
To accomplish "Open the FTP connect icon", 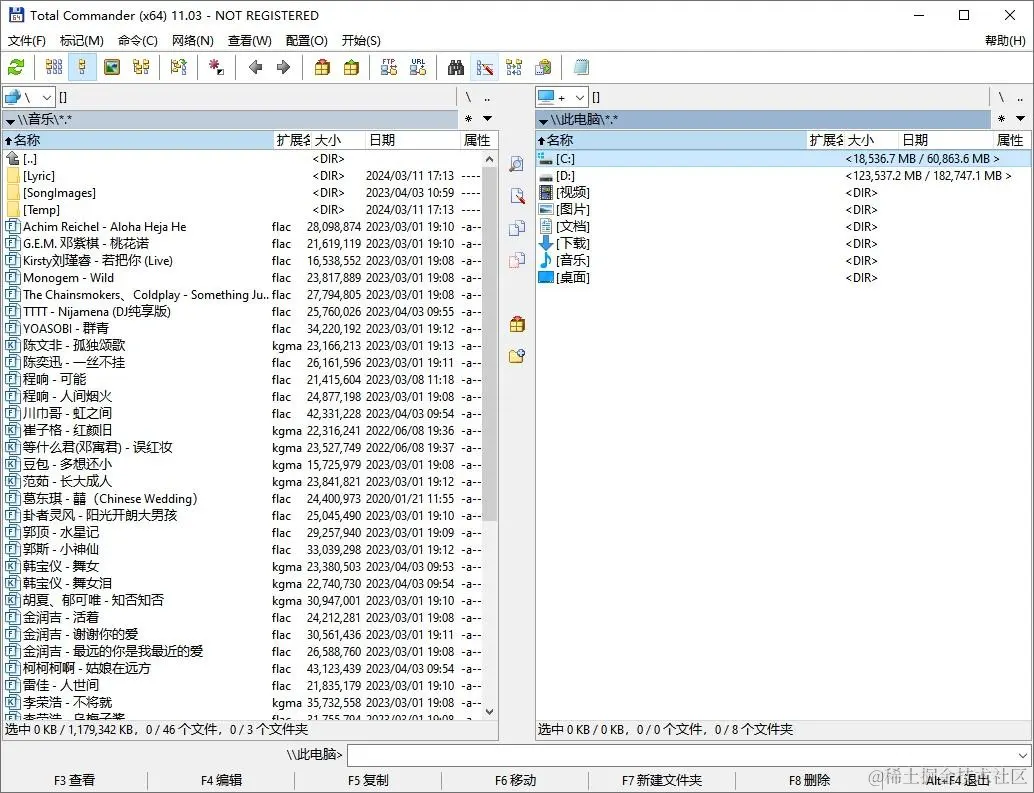I will [x=389, y=67].
